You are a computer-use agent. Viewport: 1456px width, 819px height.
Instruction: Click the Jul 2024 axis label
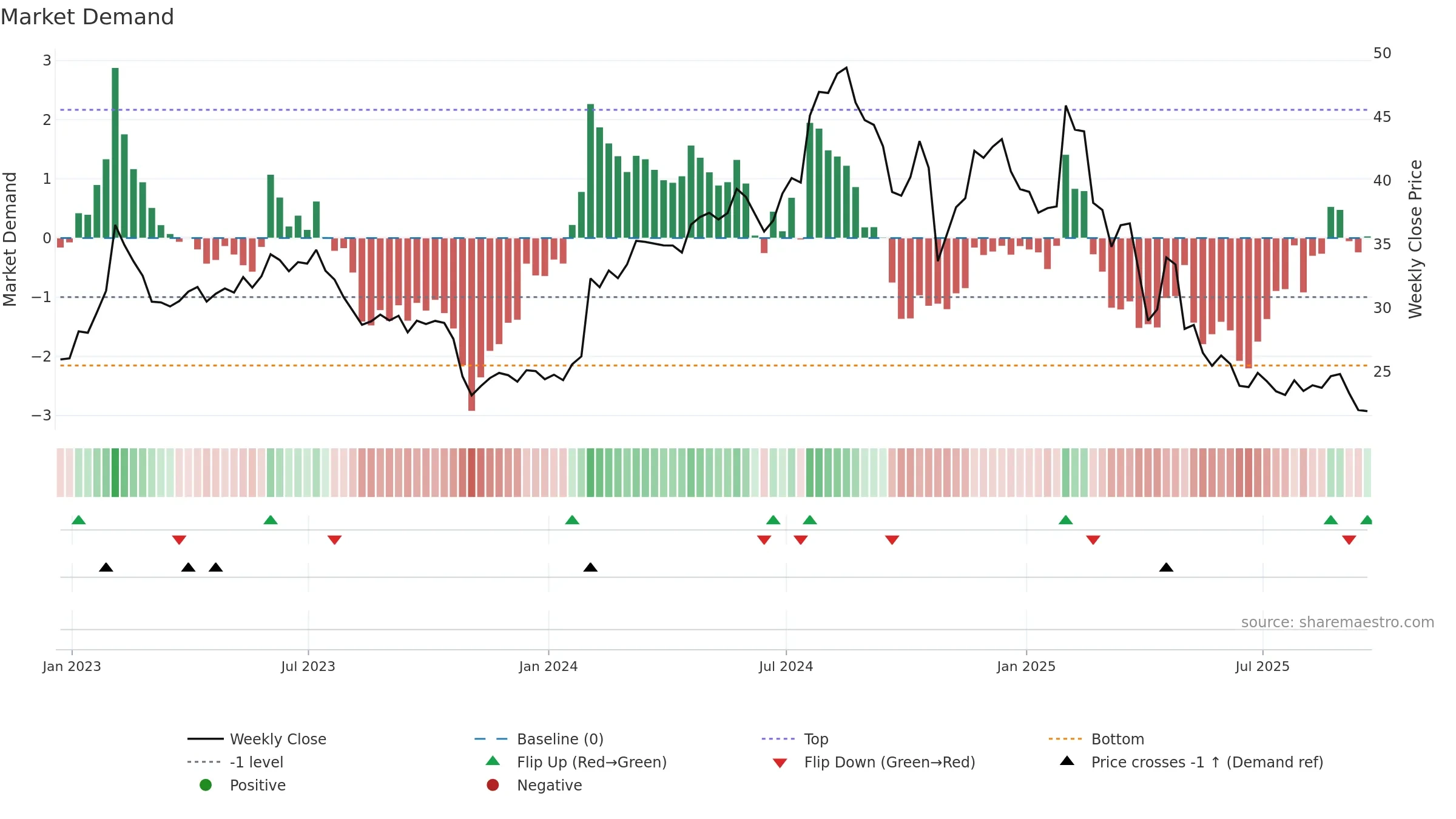pyautogui.click(x=786, y=666)
